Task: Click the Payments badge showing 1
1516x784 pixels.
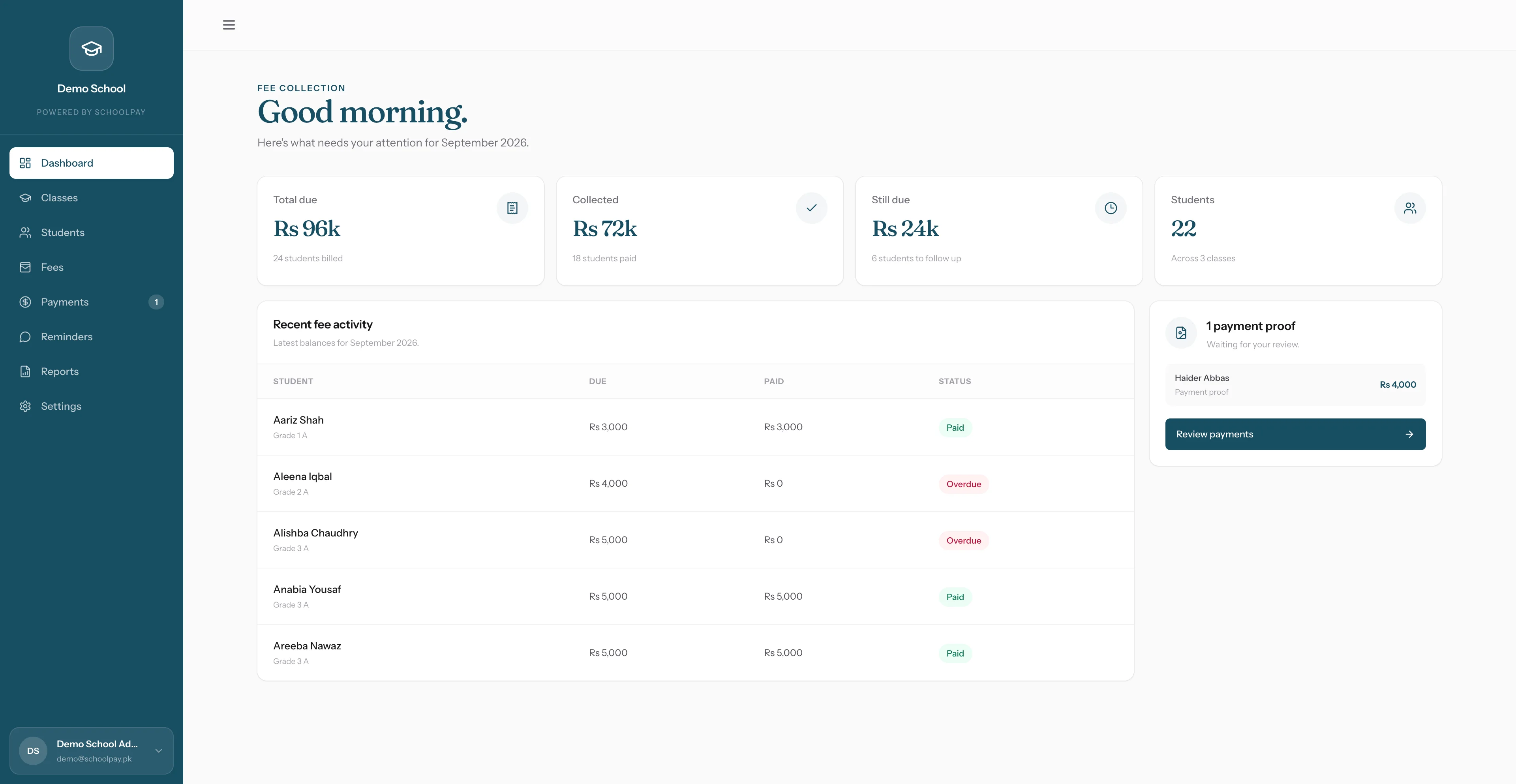Action: coord(156,302)
